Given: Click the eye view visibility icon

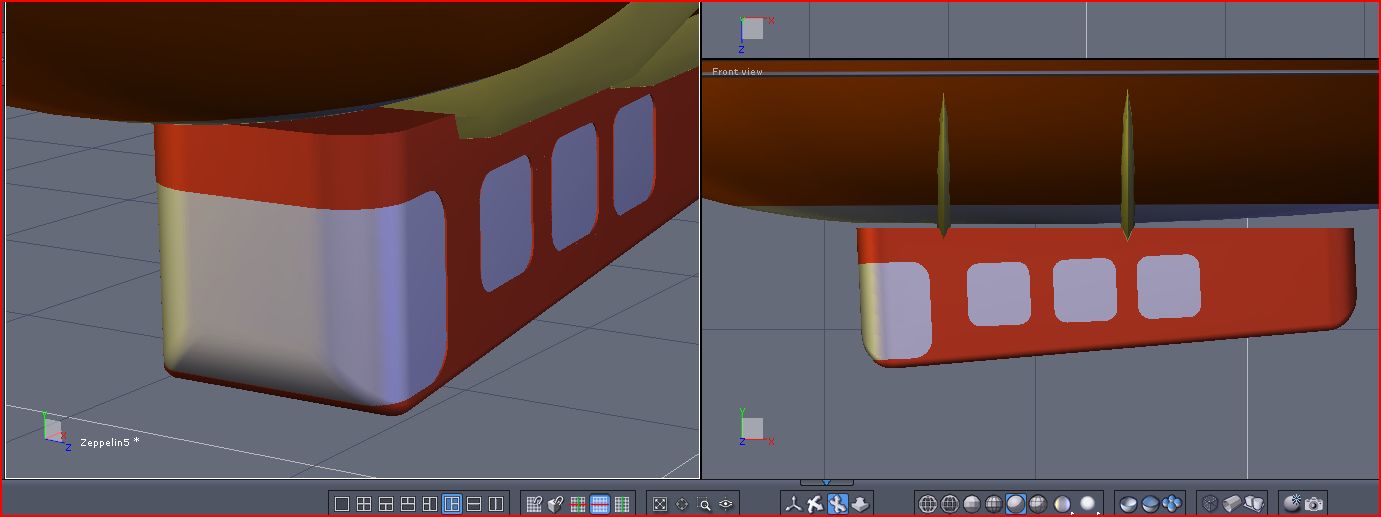Looking at the screenshot, I should click(x=726, y=504).
